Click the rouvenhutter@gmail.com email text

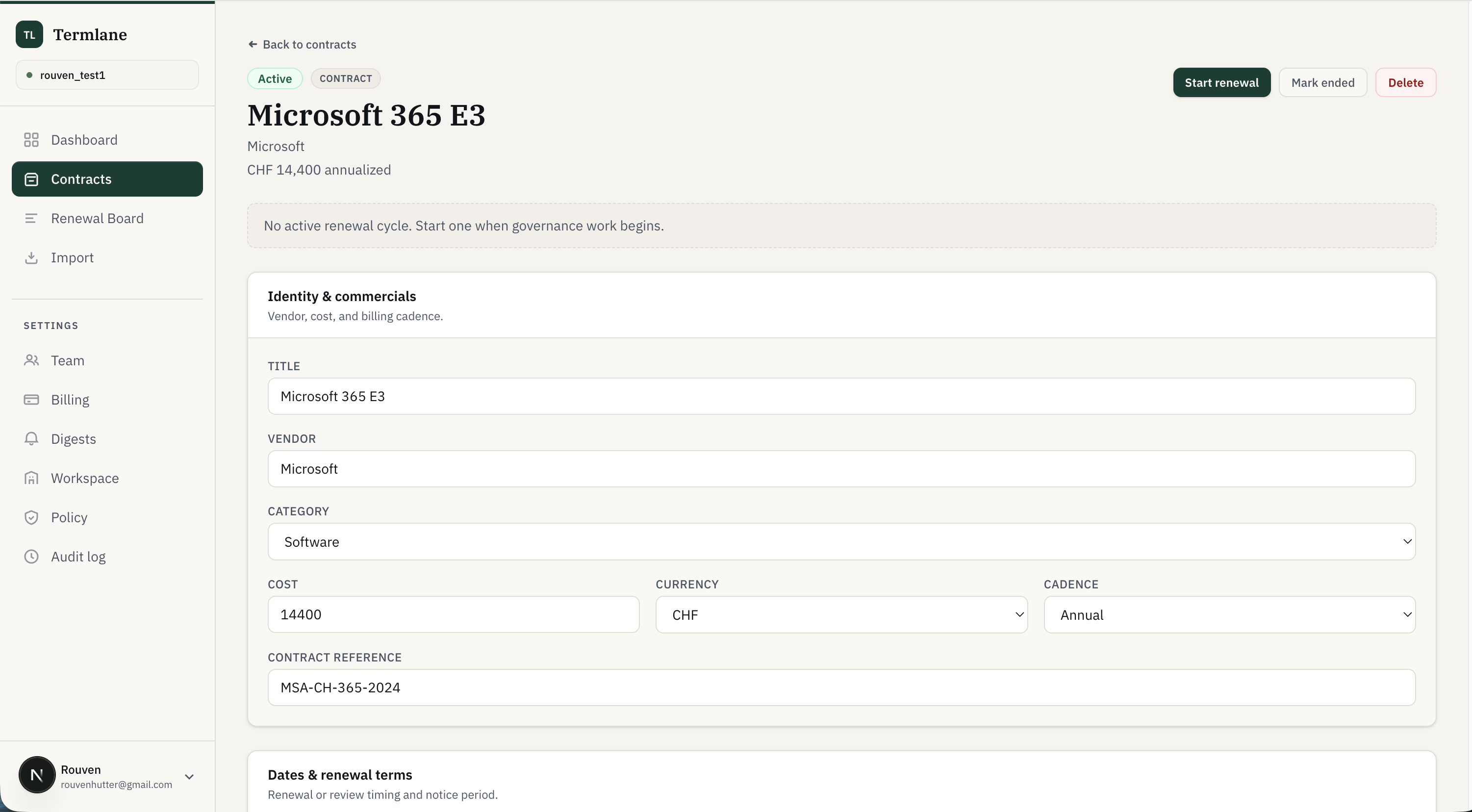pyautogui.click(x=117, y=785)
